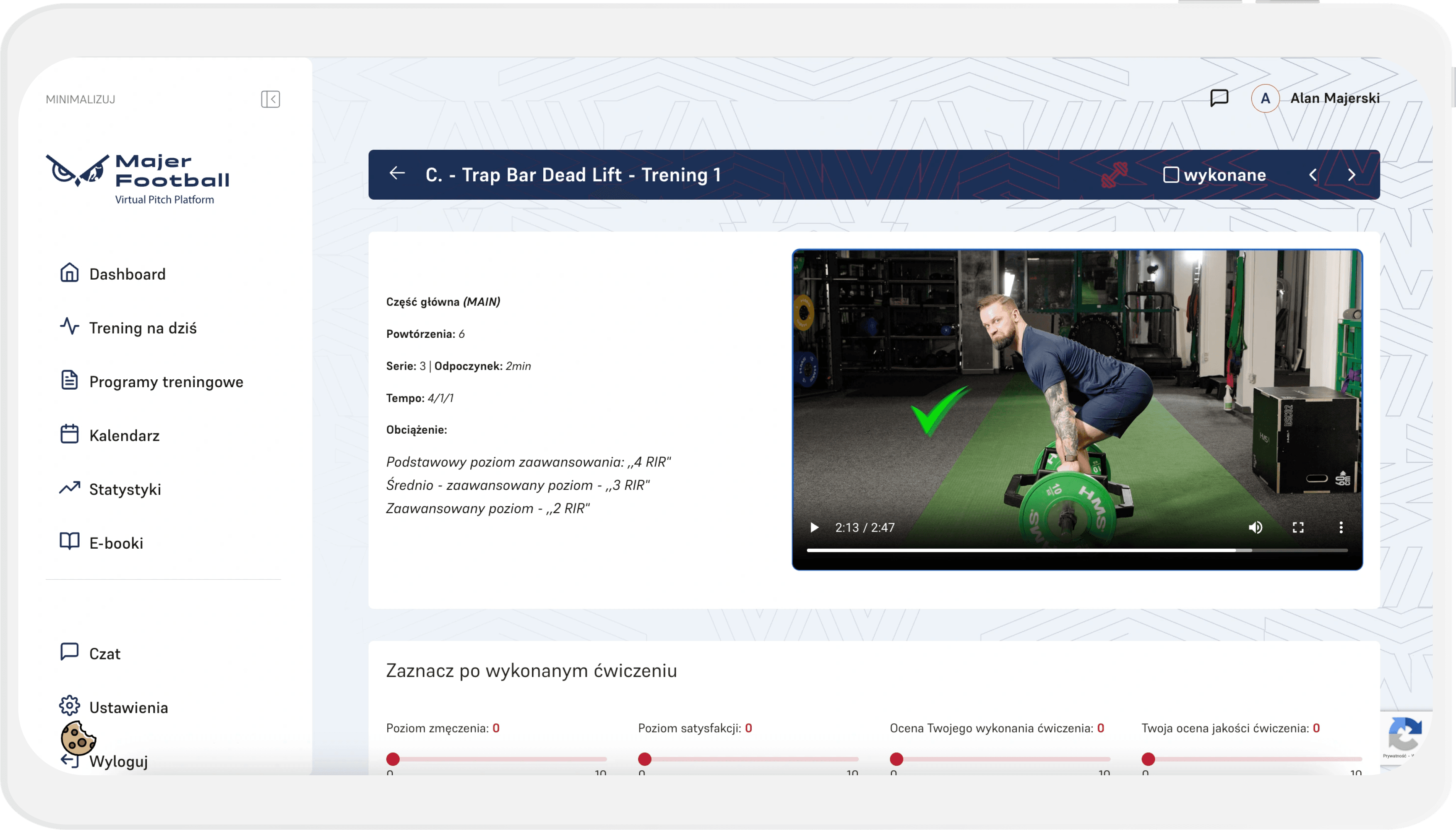The width and height of the screenshot is (1456, 830).
Task: Play the Trap Bar Dead Lift video
Action: point(815,527)
